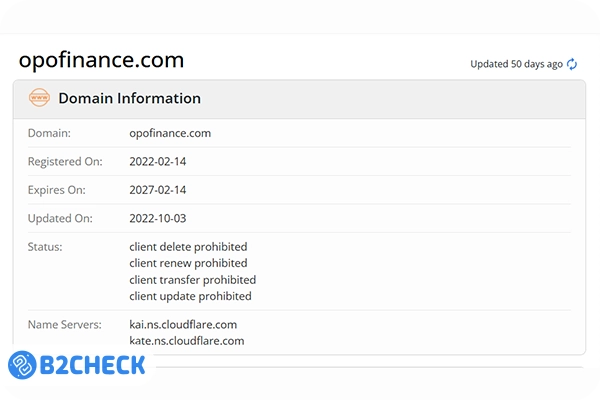600x400 pixels.
Task: Select the registered date 2022-02-14
Action: click(160, 161)
